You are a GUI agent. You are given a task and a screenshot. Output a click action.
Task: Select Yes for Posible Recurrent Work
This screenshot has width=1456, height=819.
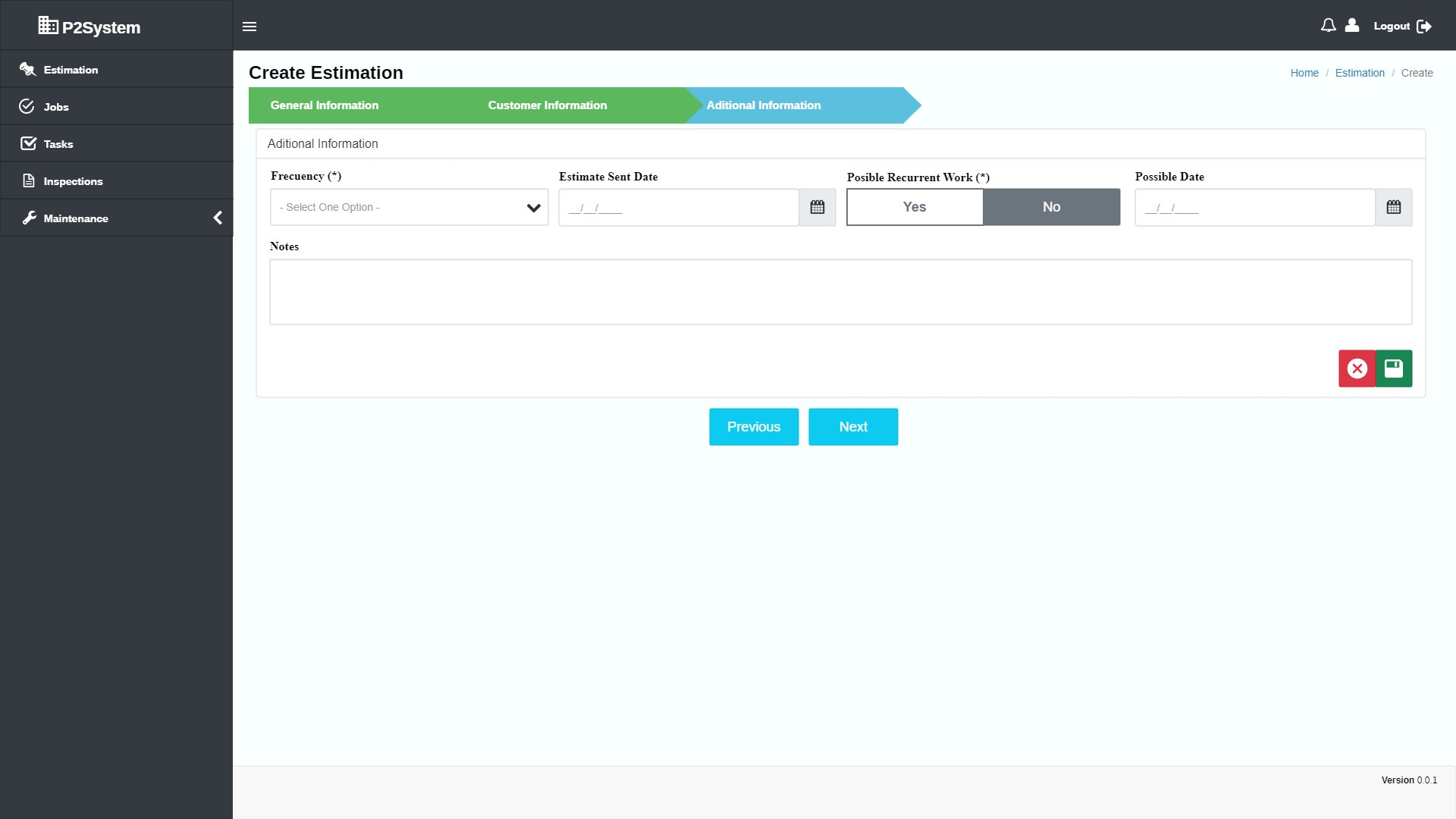915,207
